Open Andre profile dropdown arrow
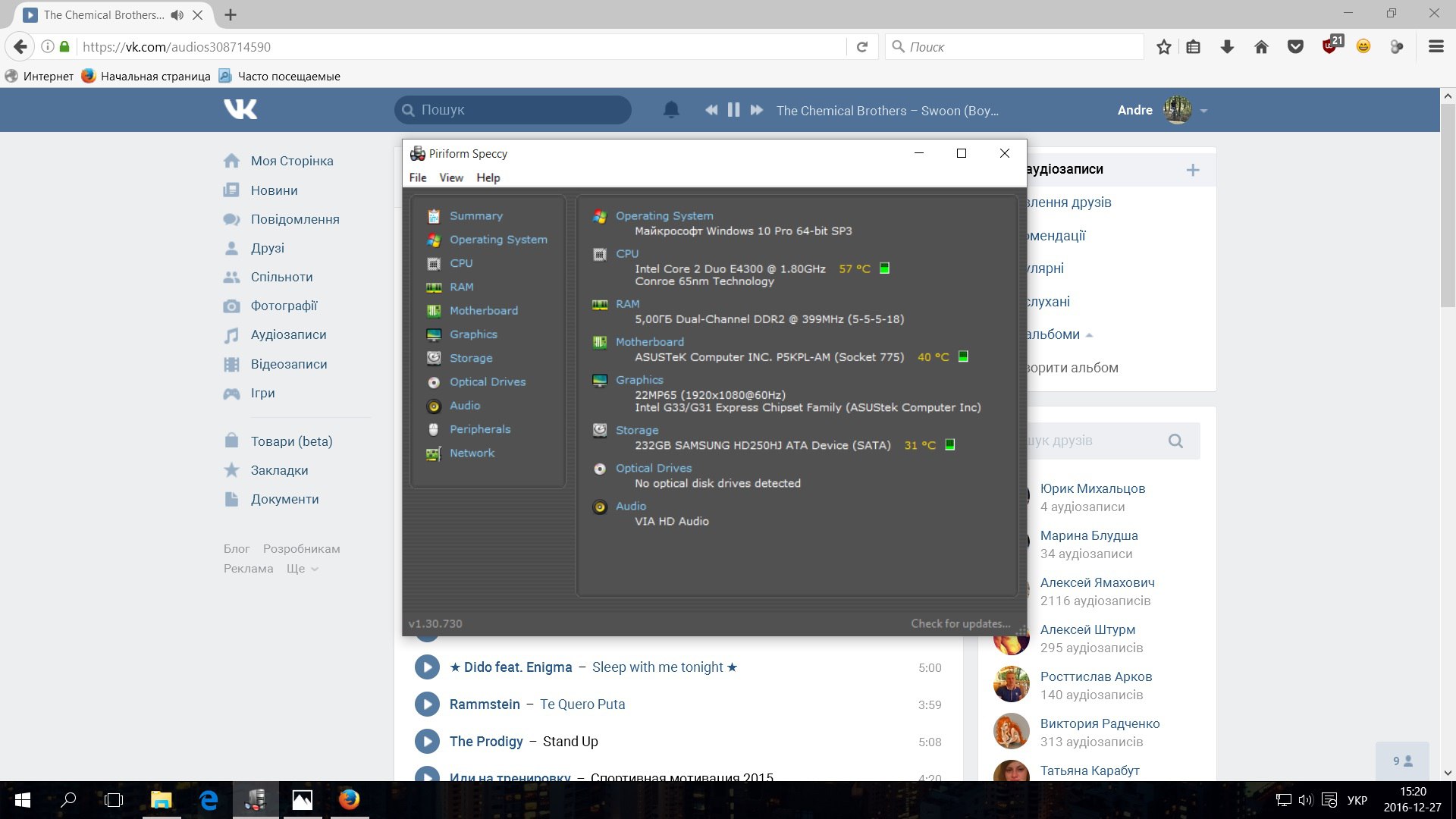Image resolution: width=1456 pixels, height=819 pixels. point(1203,111)
